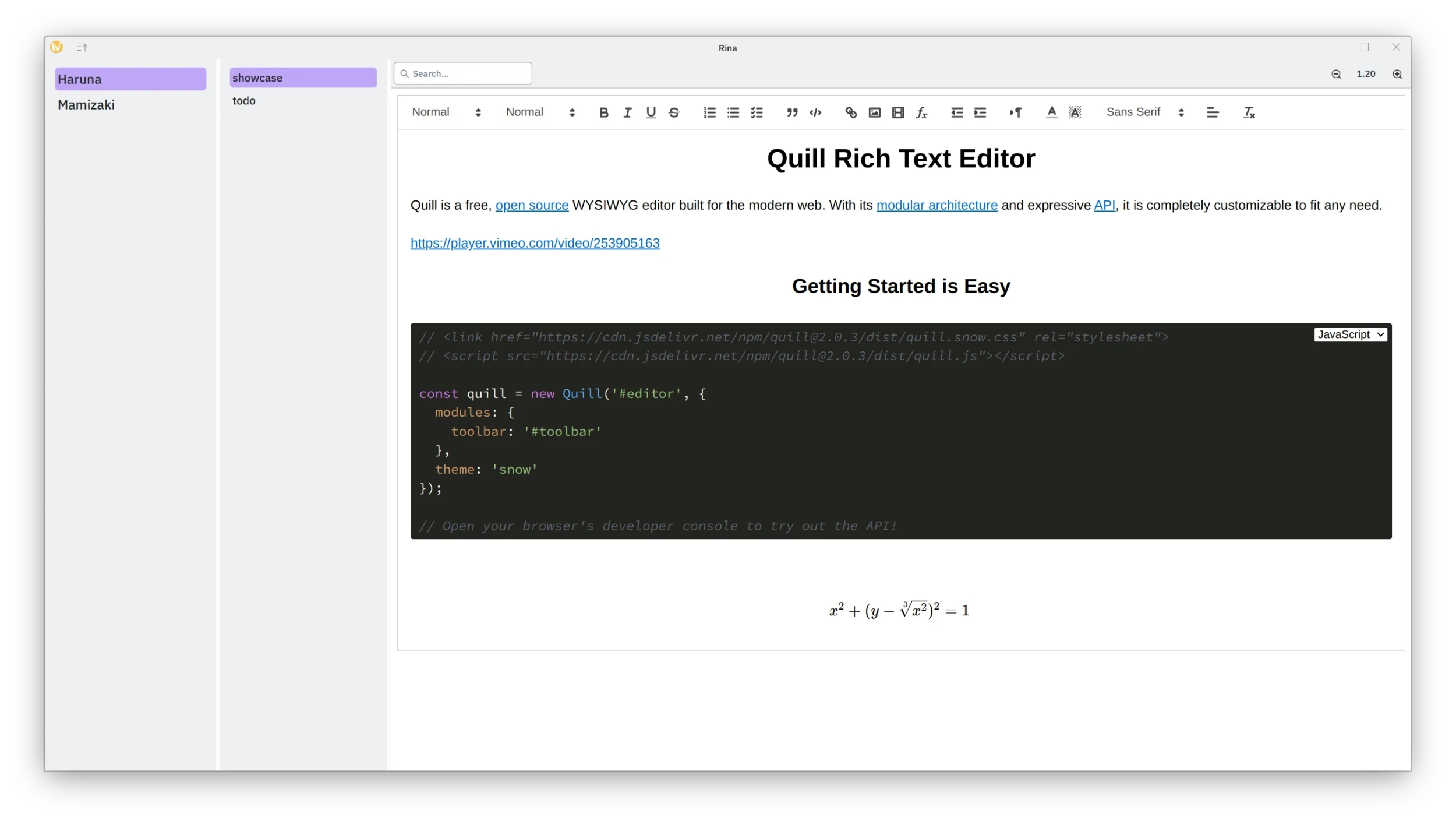Insert a math formula

(x=921, y=112)
